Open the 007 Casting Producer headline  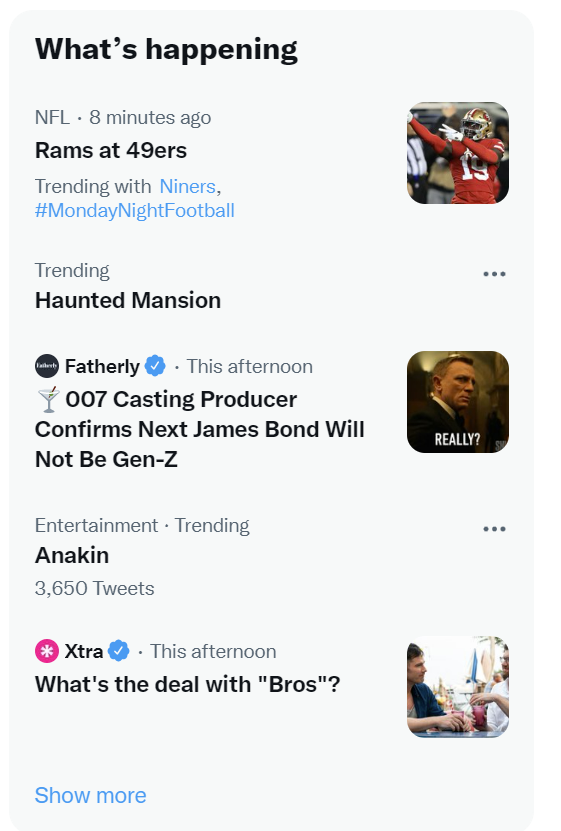pos(200,429)
